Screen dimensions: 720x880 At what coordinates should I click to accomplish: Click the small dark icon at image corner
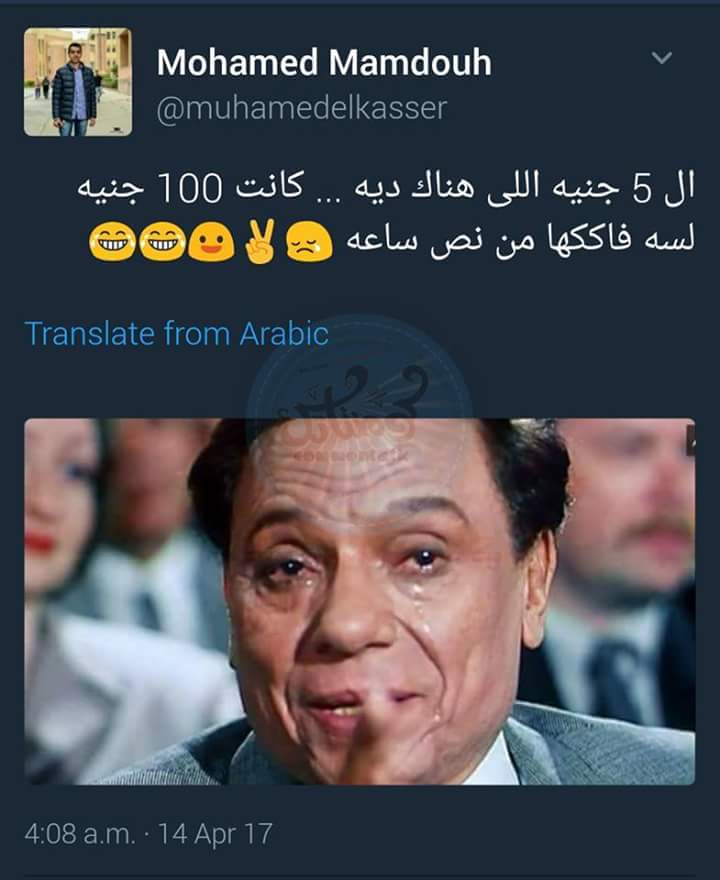(690, 441)
